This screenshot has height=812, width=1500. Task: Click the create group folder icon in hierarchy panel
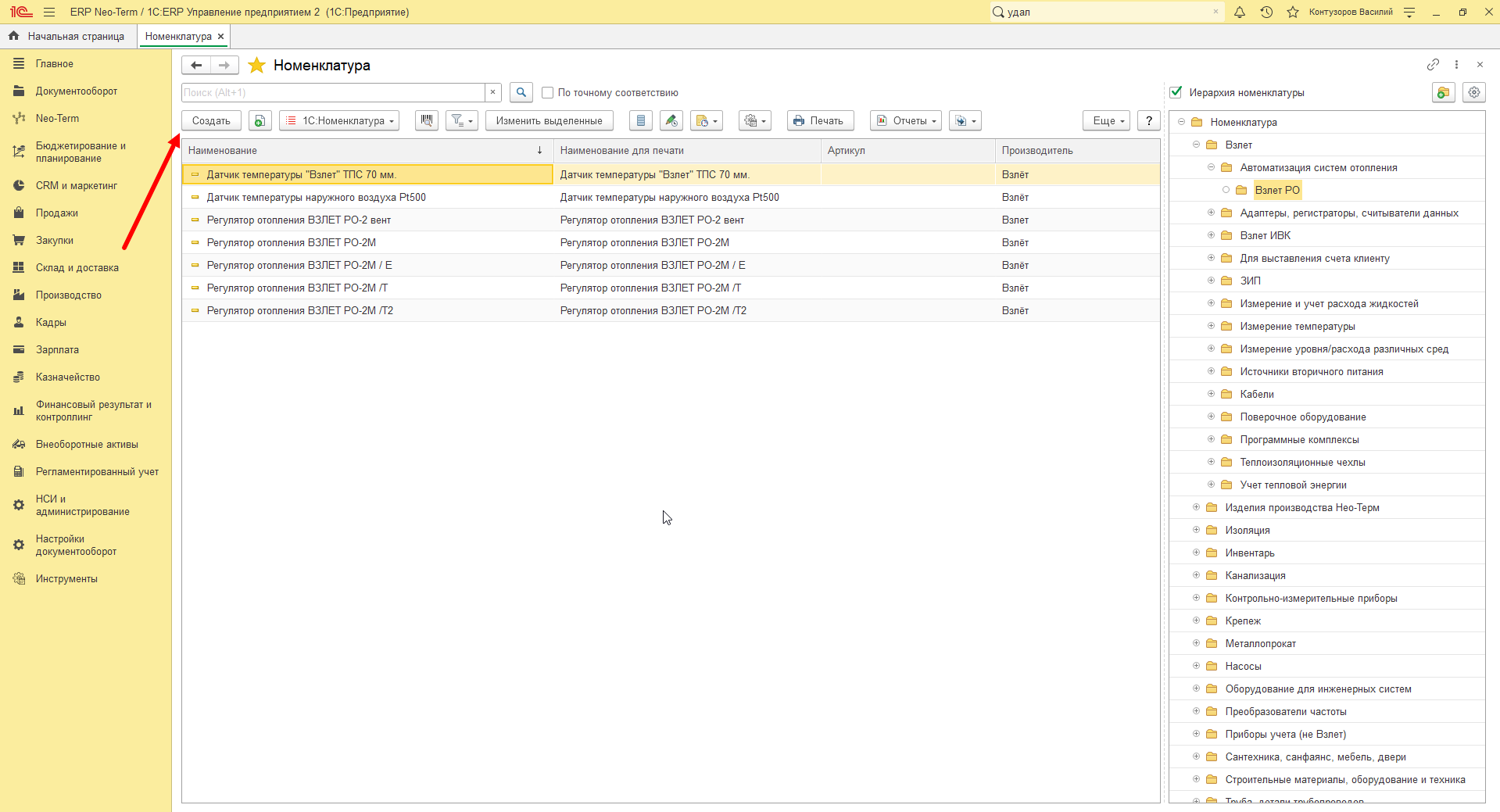click(1444, 92)
